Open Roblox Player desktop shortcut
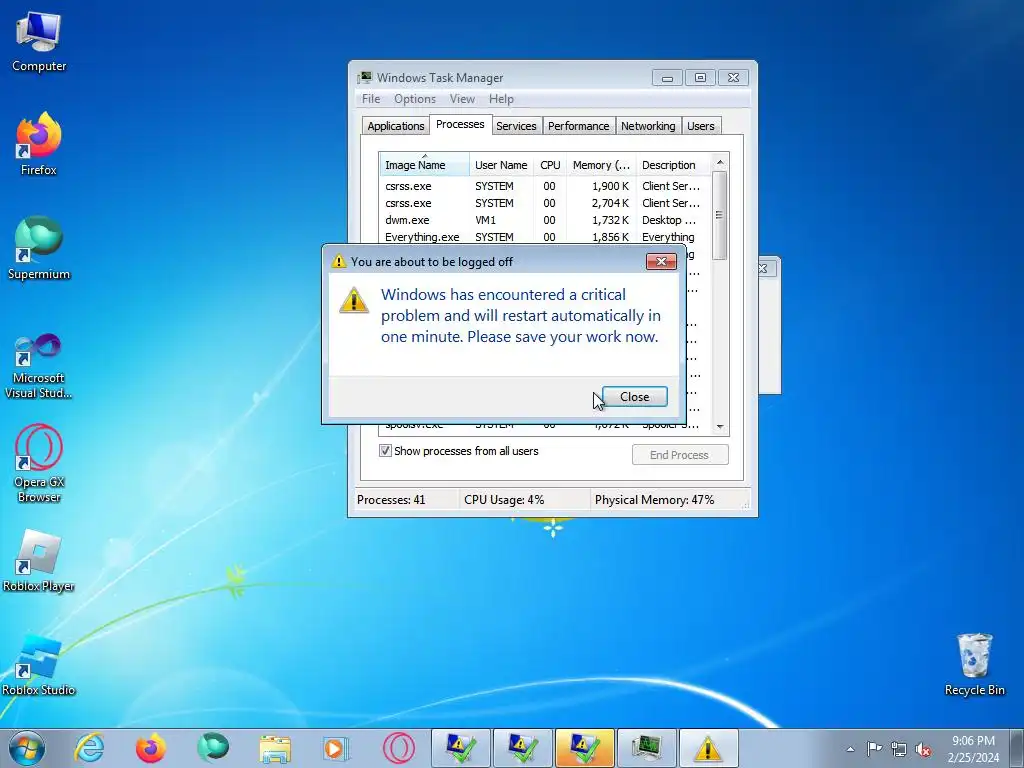The width and height of the screenshot is (1024, 768). pyautogui.click(x=39, y=561)
